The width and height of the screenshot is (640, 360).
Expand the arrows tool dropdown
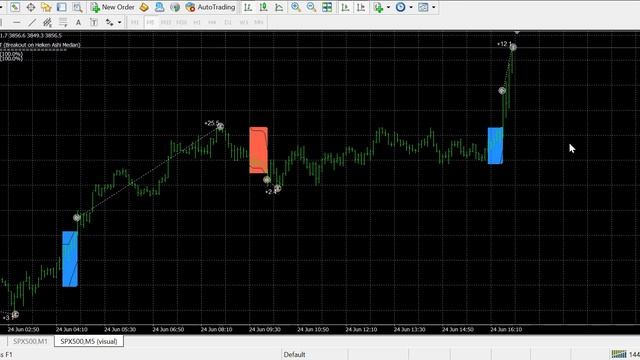pyautogui.click(x=119, y=22)
